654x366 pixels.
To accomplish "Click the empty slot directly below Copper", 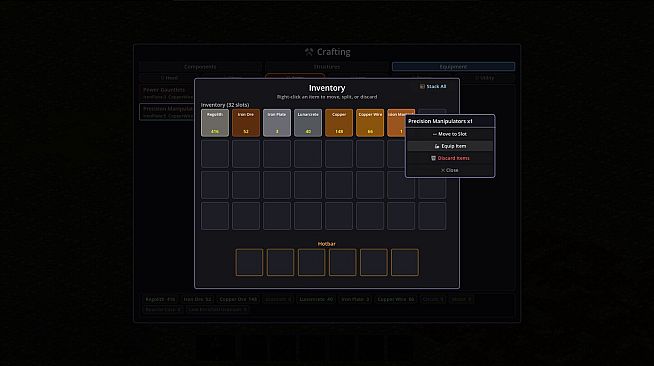I will tap(339, 154).
